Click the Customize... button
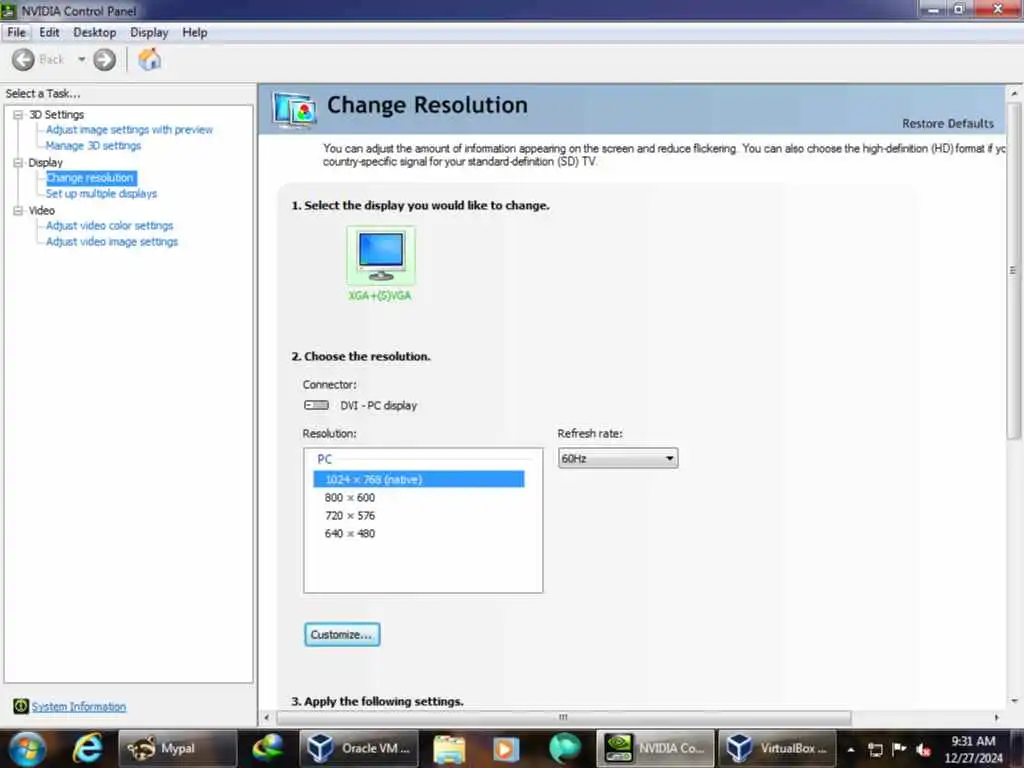The image size is (1024, 768). click(342, 634)
